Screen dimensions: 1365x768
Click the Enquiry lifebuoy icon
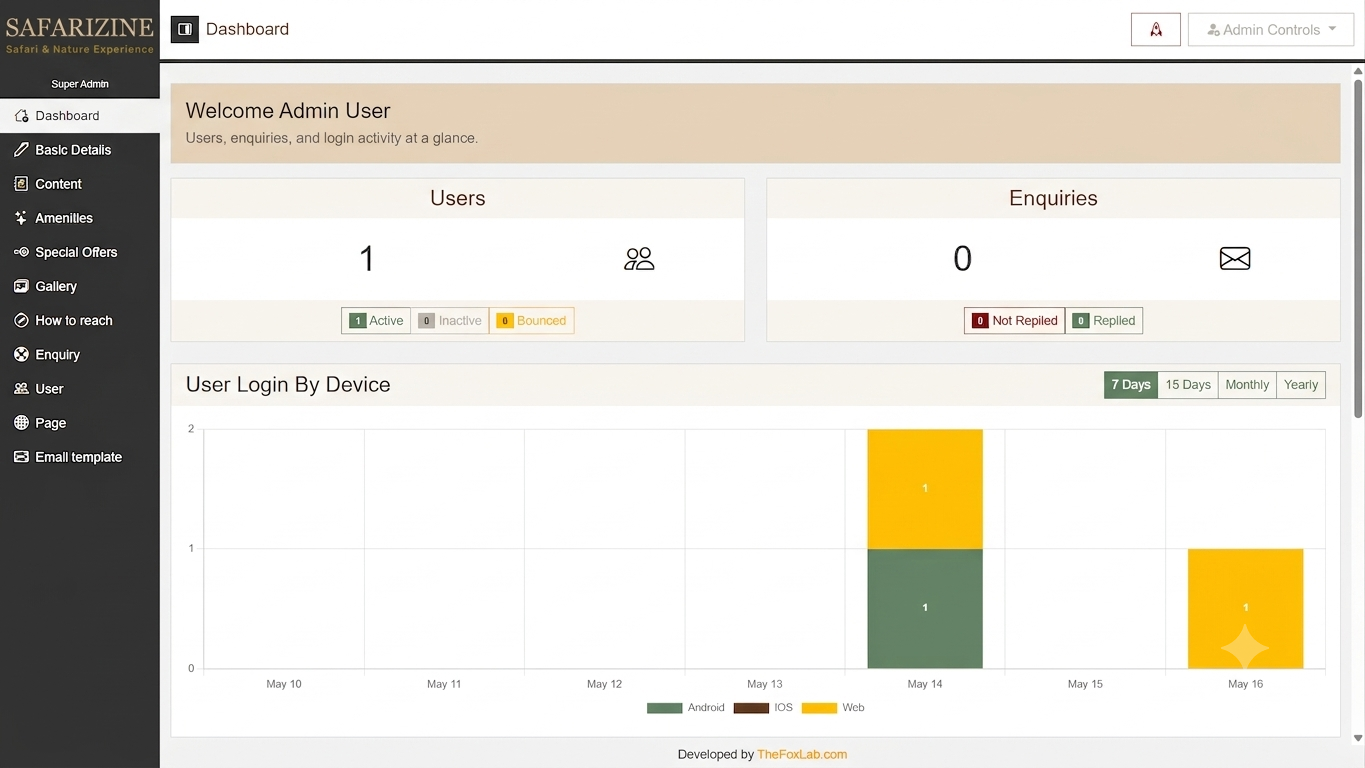point(21,354)
